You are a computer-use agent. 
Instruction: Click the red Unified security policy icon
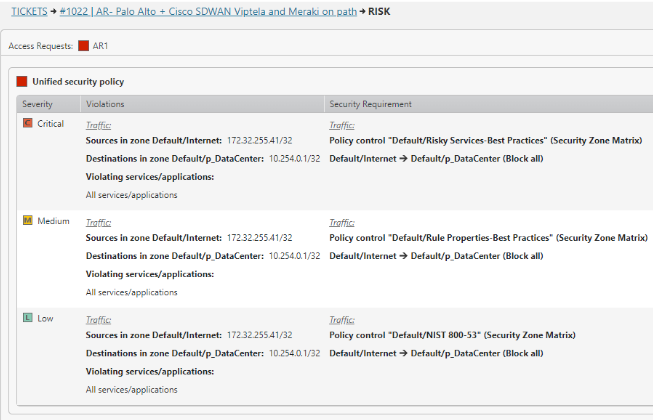(x=22, y=81)
